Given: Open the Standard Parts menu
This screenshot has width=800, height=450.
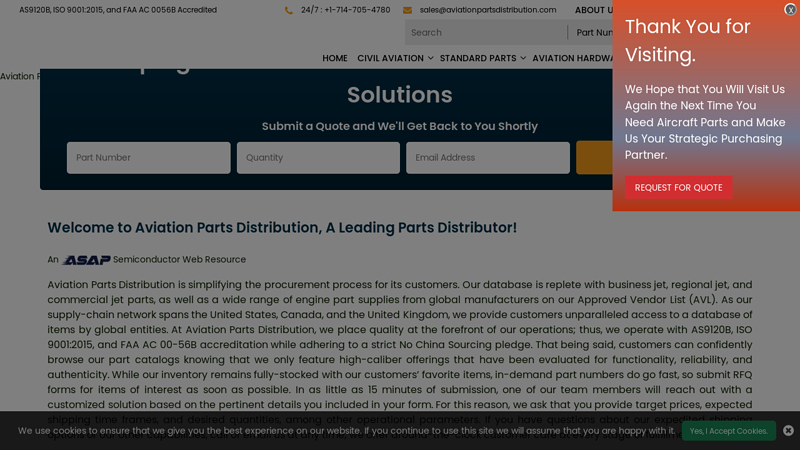Looking at the screenshot, I should pos(478,58).
